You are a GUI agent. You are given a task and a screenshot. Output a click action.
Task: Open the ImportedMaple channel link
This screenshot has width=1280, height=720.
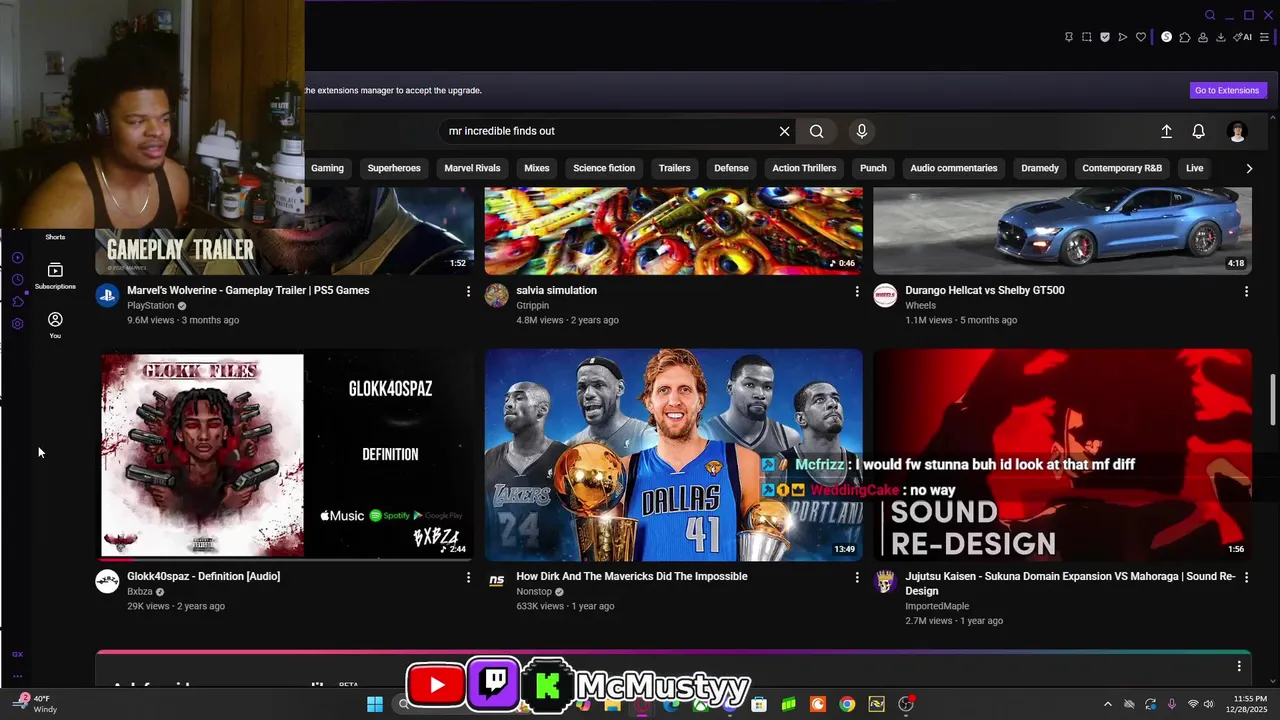click(x=937, y=606)
